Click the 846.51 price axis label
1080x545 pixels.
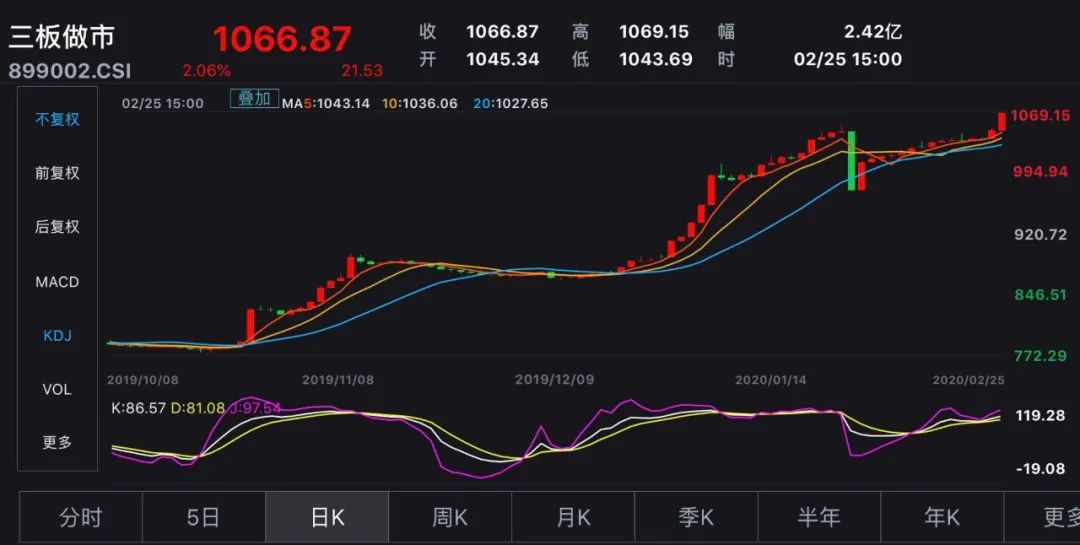point(1040,295)
